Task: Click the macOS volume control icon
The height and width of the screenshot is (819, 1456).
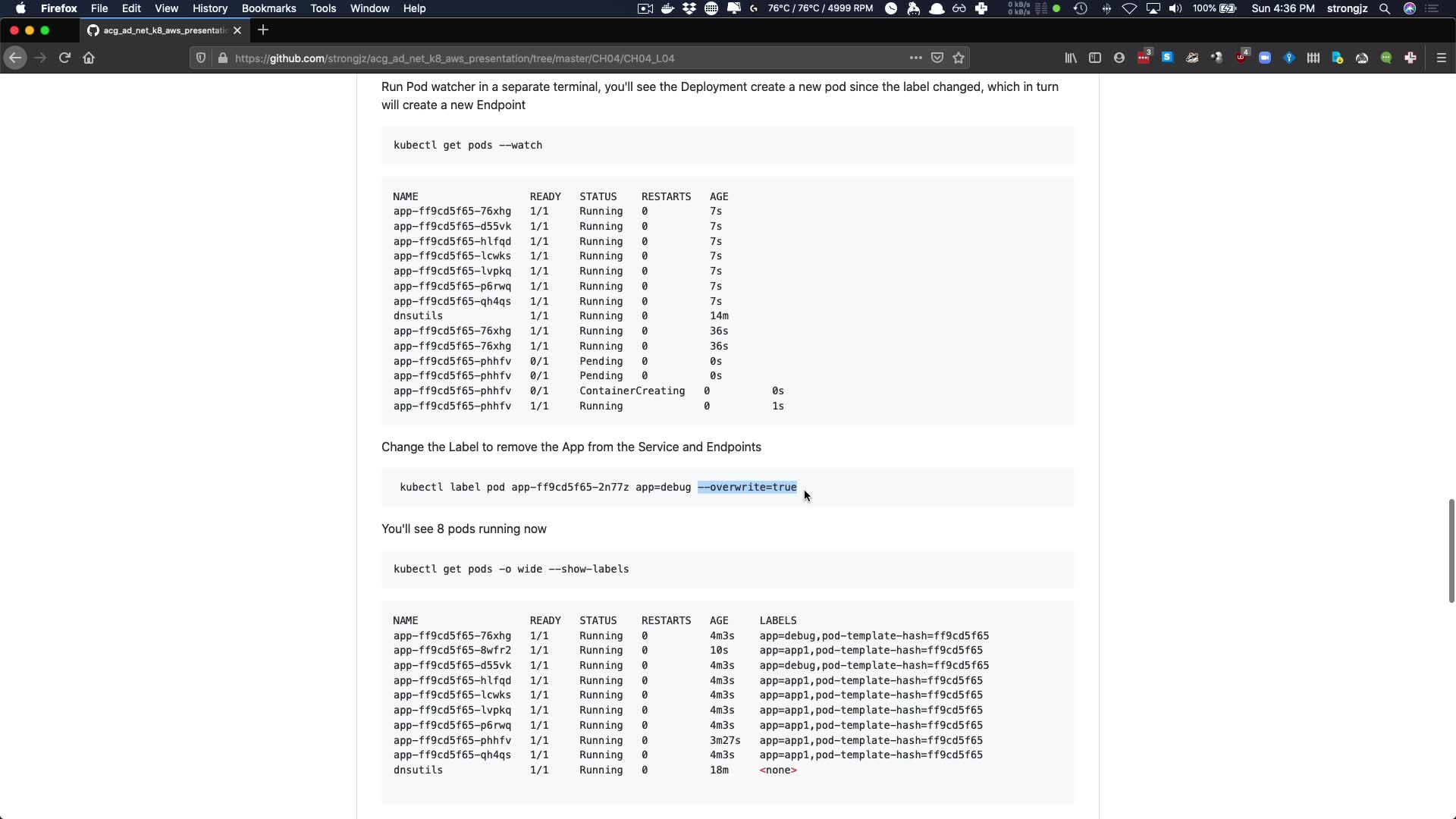Action: [x=1175, y=8]
